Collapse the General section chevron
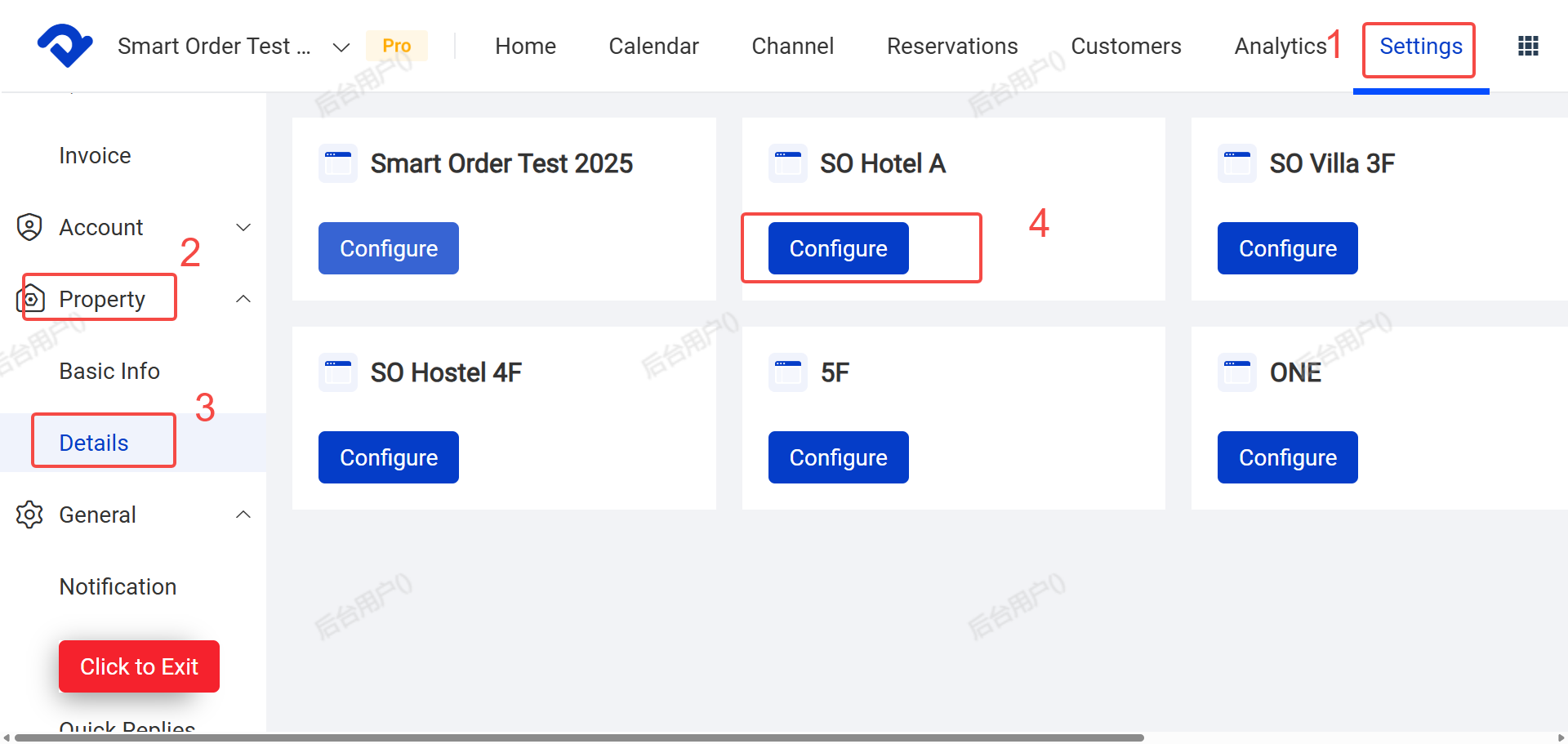1568x744 pixels. (243, 515)
